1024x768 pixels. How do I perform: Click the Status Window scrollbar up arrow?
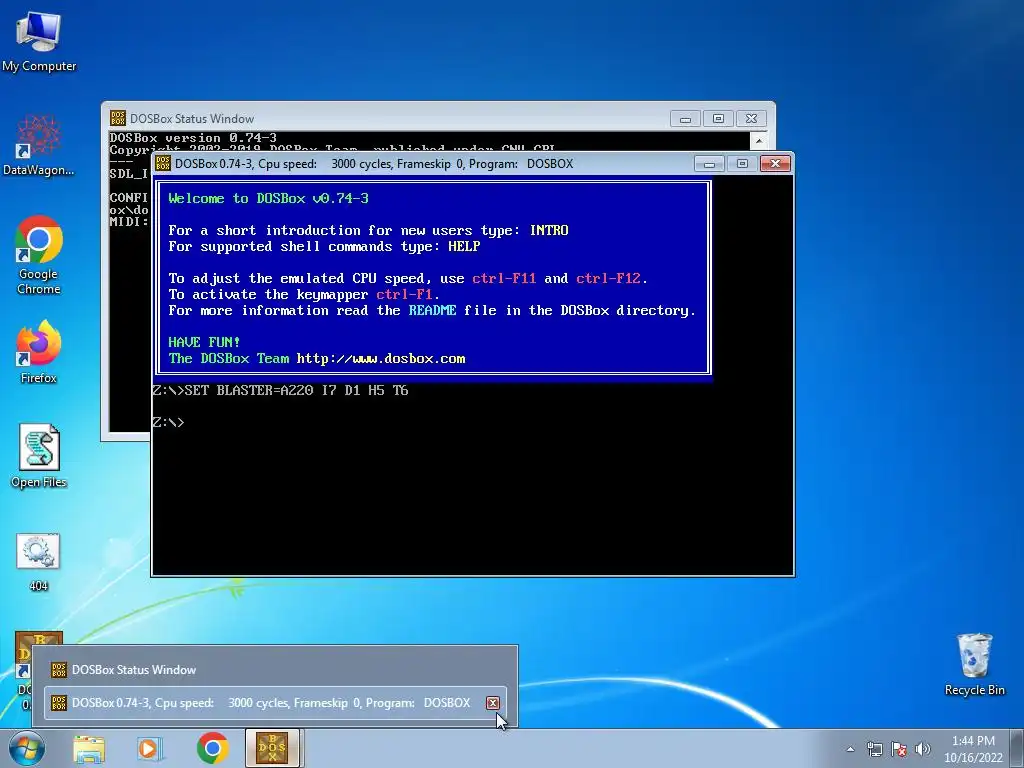click(x=759, y=140)
